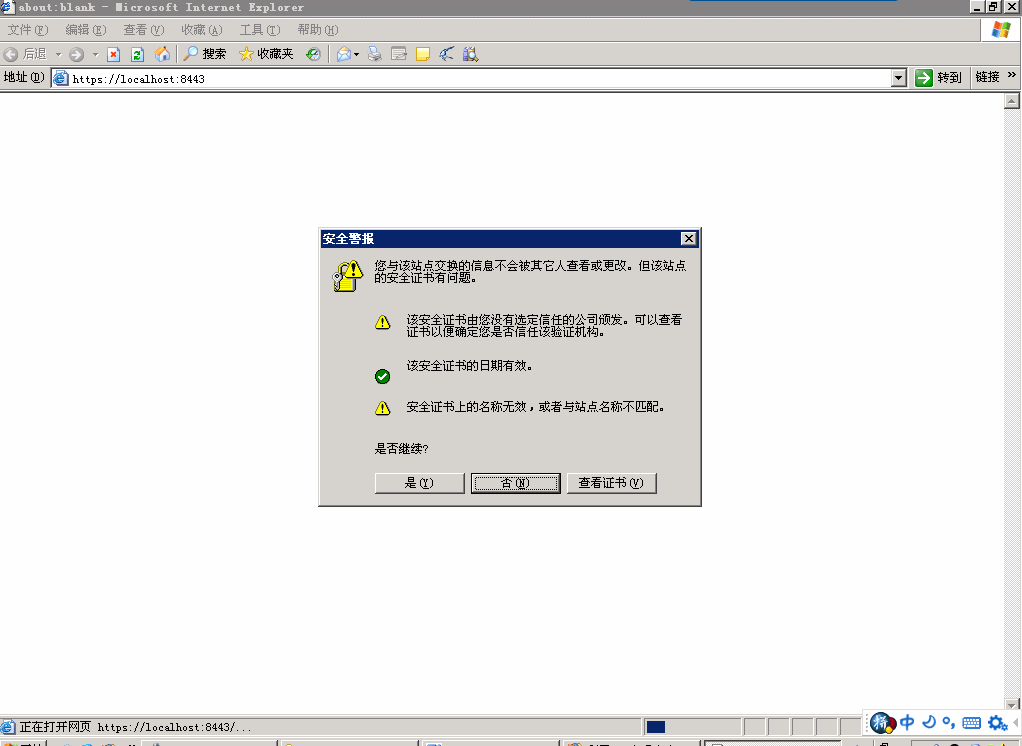Click the IME logo icon in the language bar
Viewport: 1022px width, 746px height.
(883, 723)
